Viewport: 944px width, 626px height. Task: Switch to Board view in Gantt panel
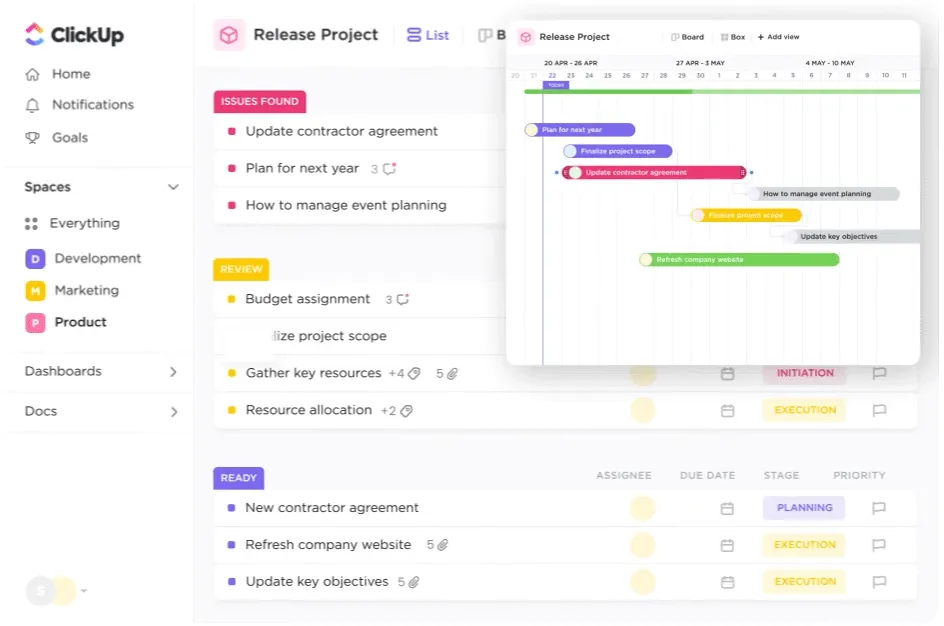(688, 37)
